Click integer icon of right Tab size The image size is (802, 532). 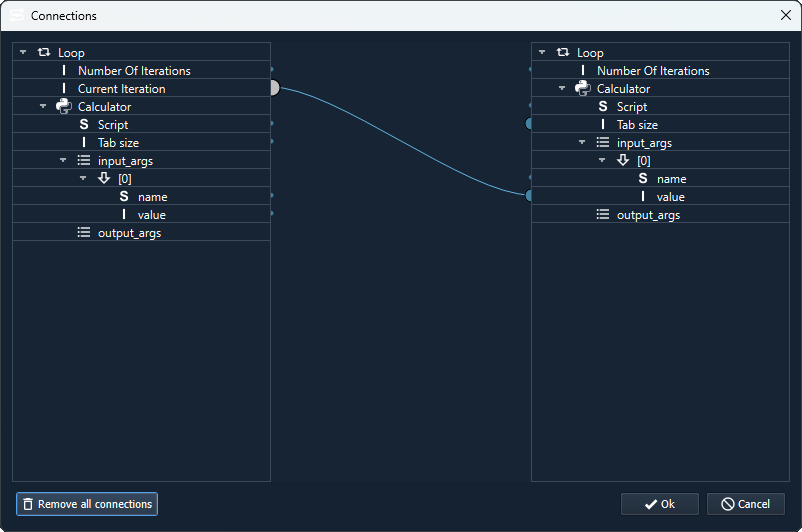click(x=603, y=124)
